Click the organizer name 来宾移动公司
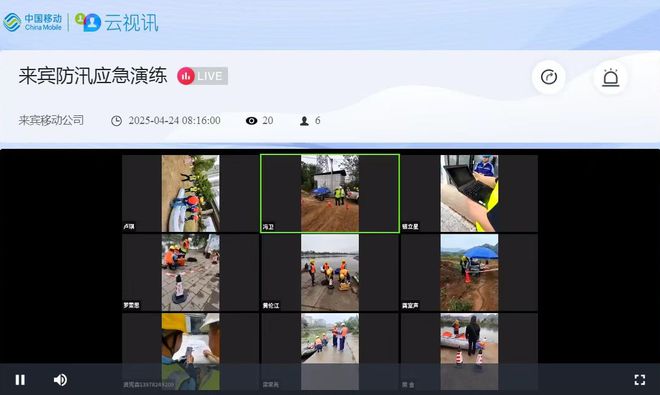The width and height of the screenshot is (660, 395). point(51,120)
